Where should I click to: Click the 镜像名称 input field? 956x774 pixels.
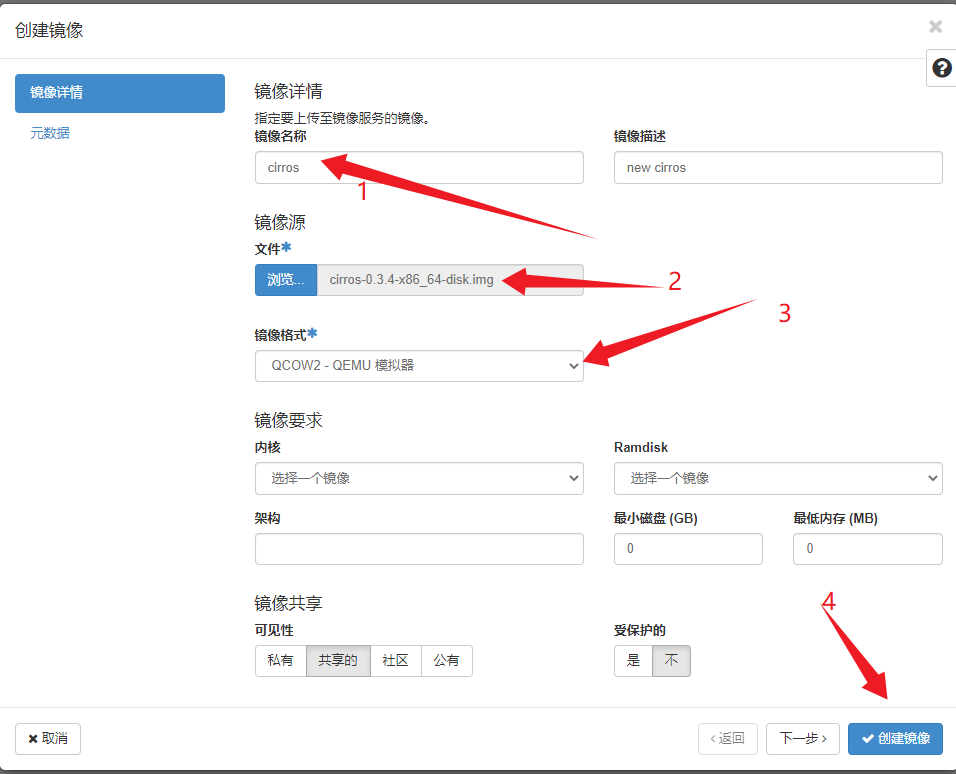click(x=419, y=168)
